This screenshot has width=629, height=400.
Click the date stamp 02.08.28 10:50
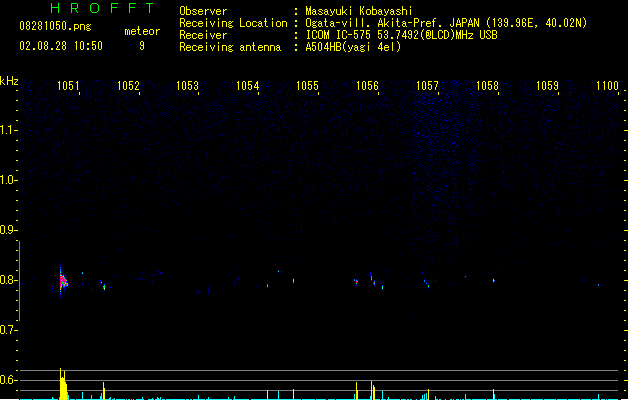pyautogui.click(x=61, y=46)
